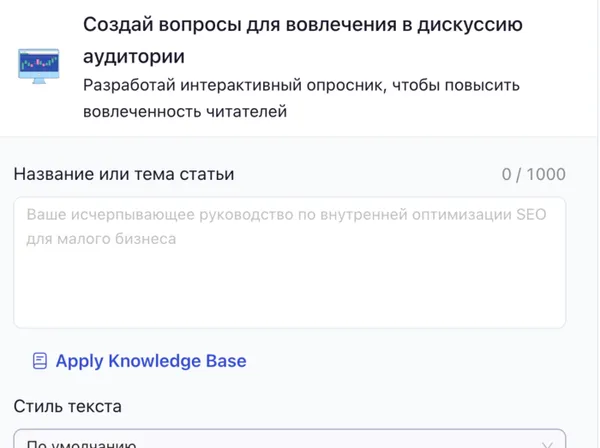Open the Apply Knowledge Base link
600x448 pixels.
click(150, 361)
